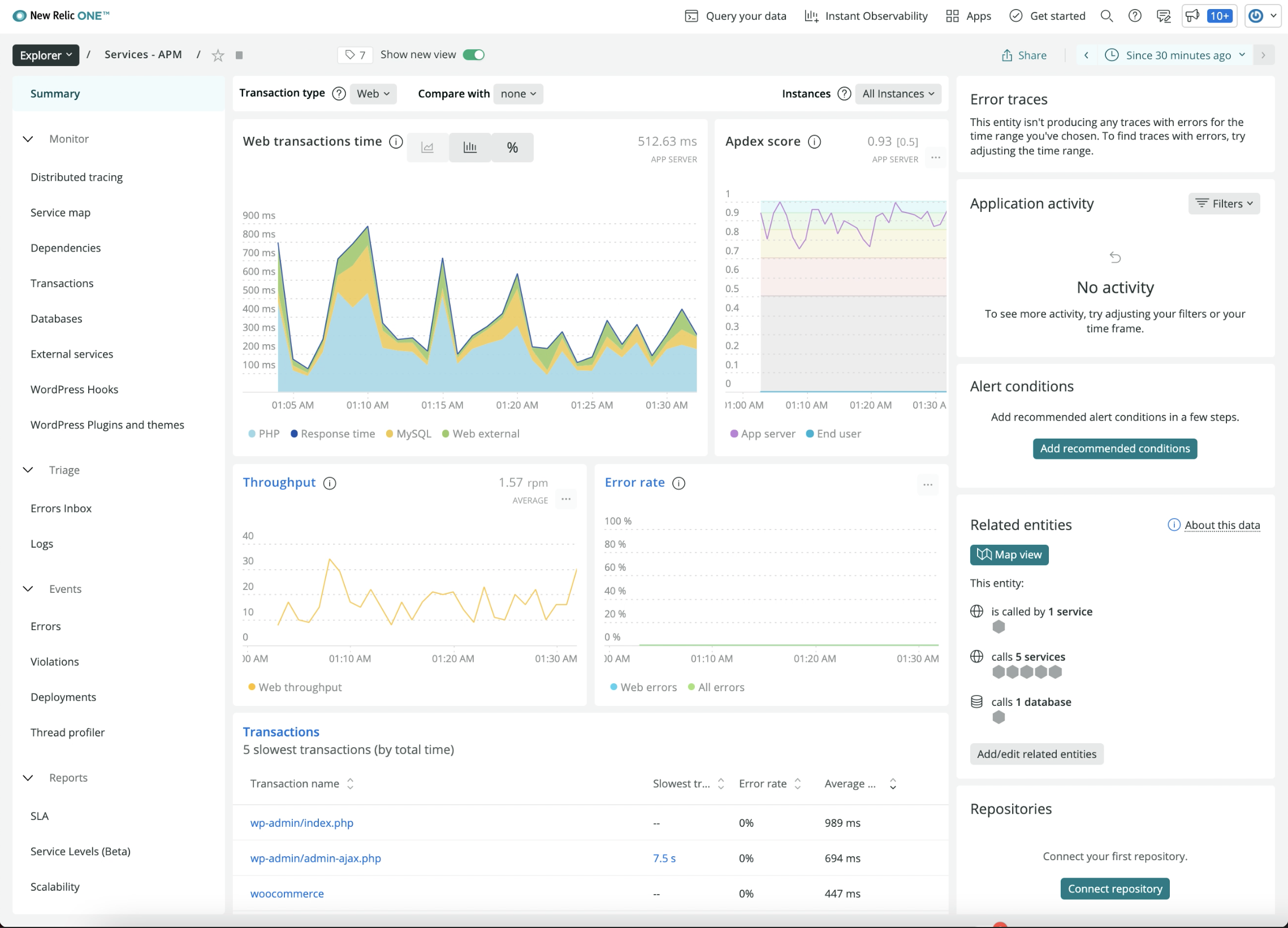Click Map view button
Image resolution: width=1288 pixels, height=928 pixels.
click(1009, 555)
